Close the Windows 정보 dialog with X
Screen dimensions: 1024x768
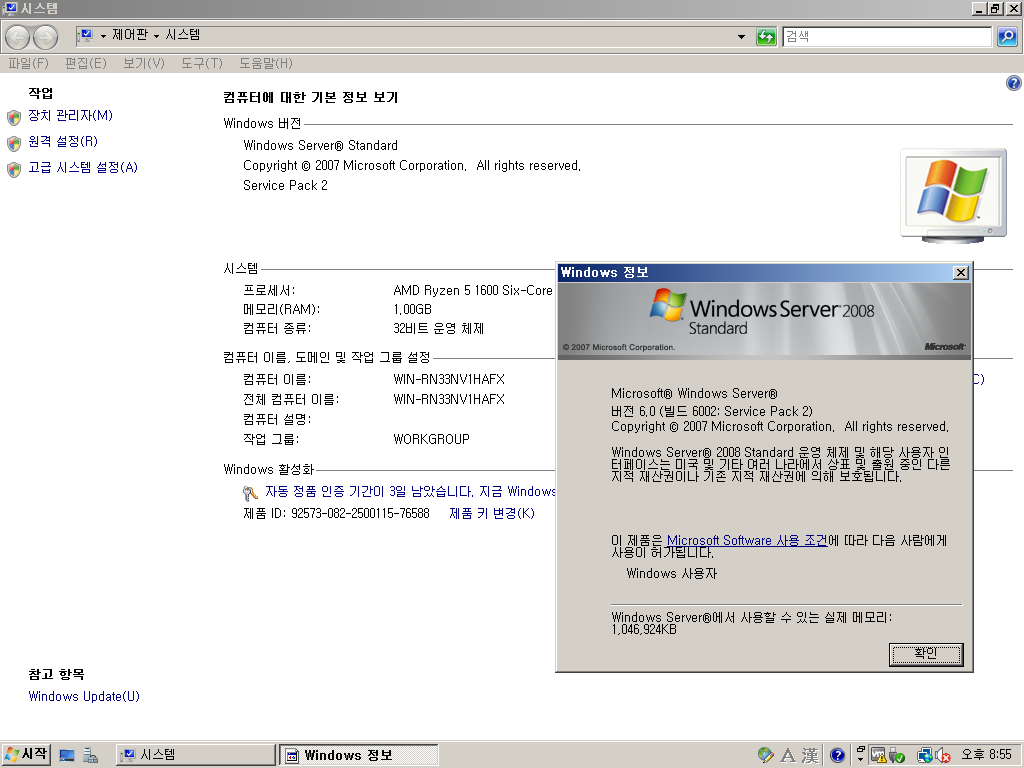pyautogui.click(x=961, y=273)
